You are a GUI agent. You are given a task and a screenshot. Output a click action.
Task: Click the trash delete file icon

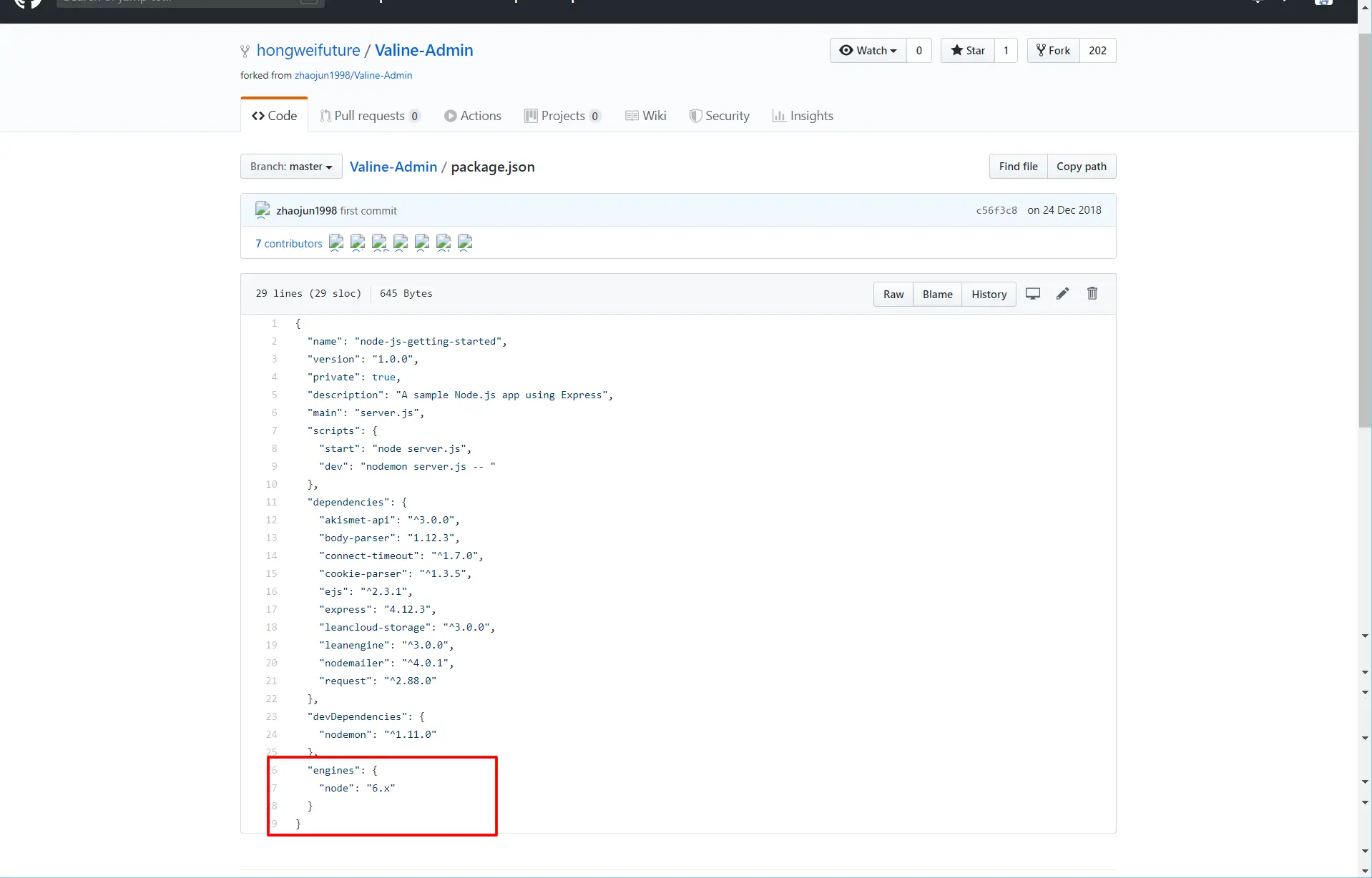[x=1092, y=294]
